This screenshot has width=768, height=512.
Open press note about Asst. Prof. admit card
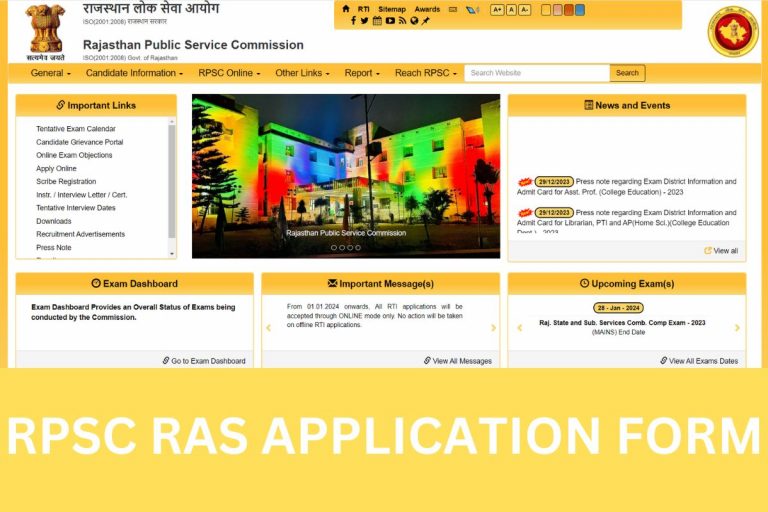626,187
